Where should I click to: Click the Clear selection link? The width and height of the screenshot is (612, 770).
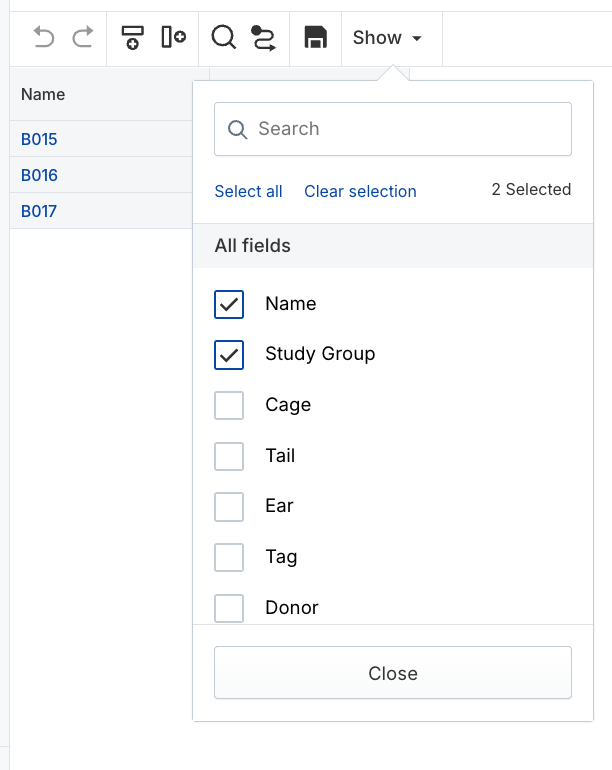click(x=360, y=192)
